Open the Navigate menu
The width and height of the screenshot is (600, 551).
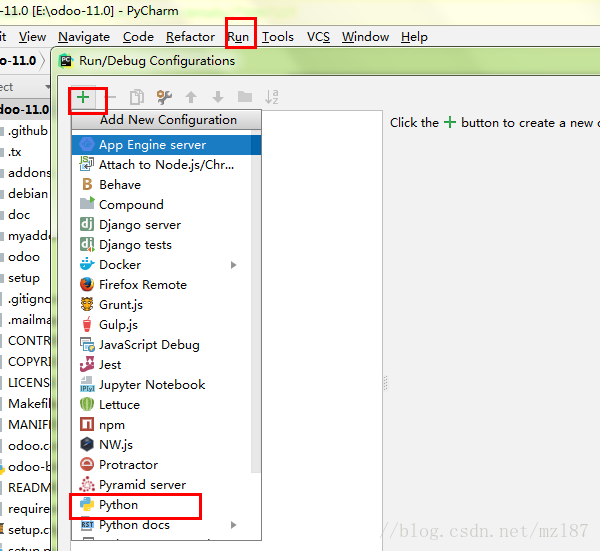point(84,37)
